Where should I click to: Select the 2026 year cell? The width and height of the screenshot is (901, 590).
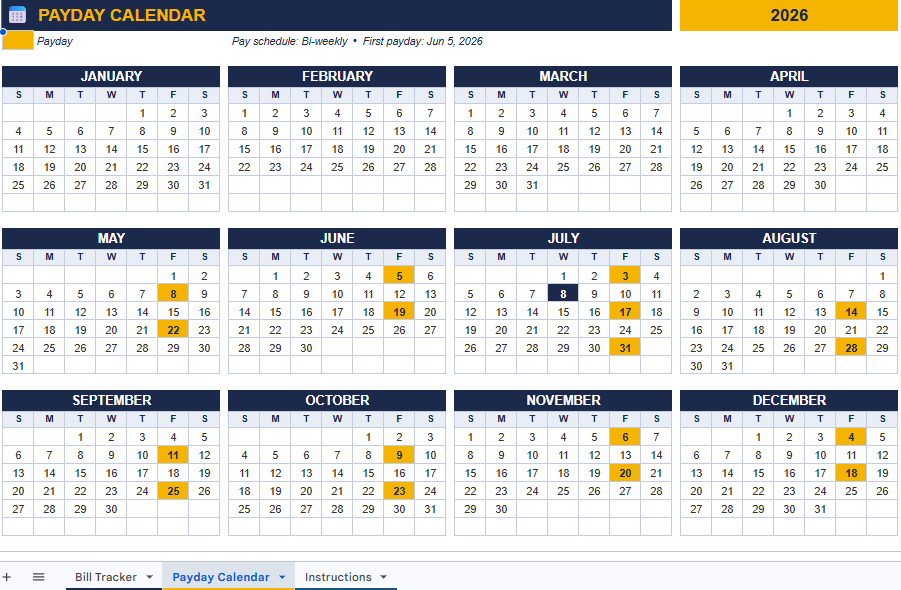tap(789, 15)
